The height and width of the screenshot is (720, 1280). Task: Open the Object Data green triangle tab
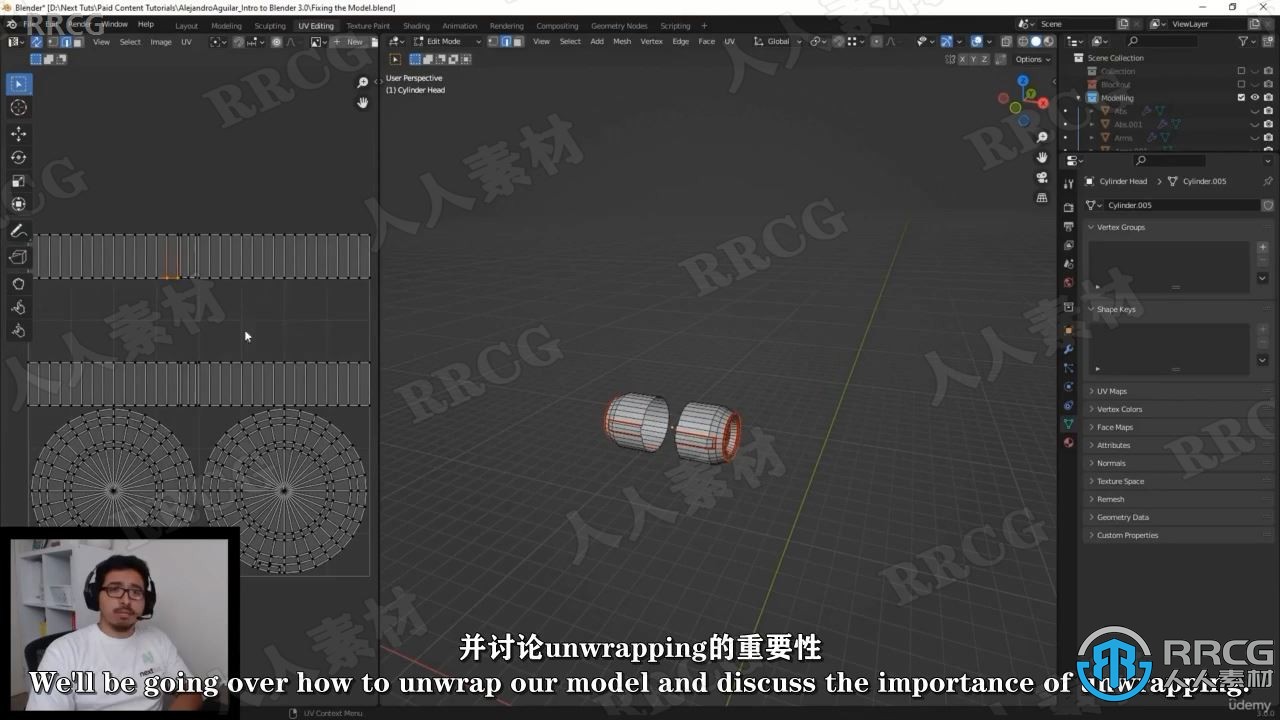pyautogui.click(x=1068, y=424)
